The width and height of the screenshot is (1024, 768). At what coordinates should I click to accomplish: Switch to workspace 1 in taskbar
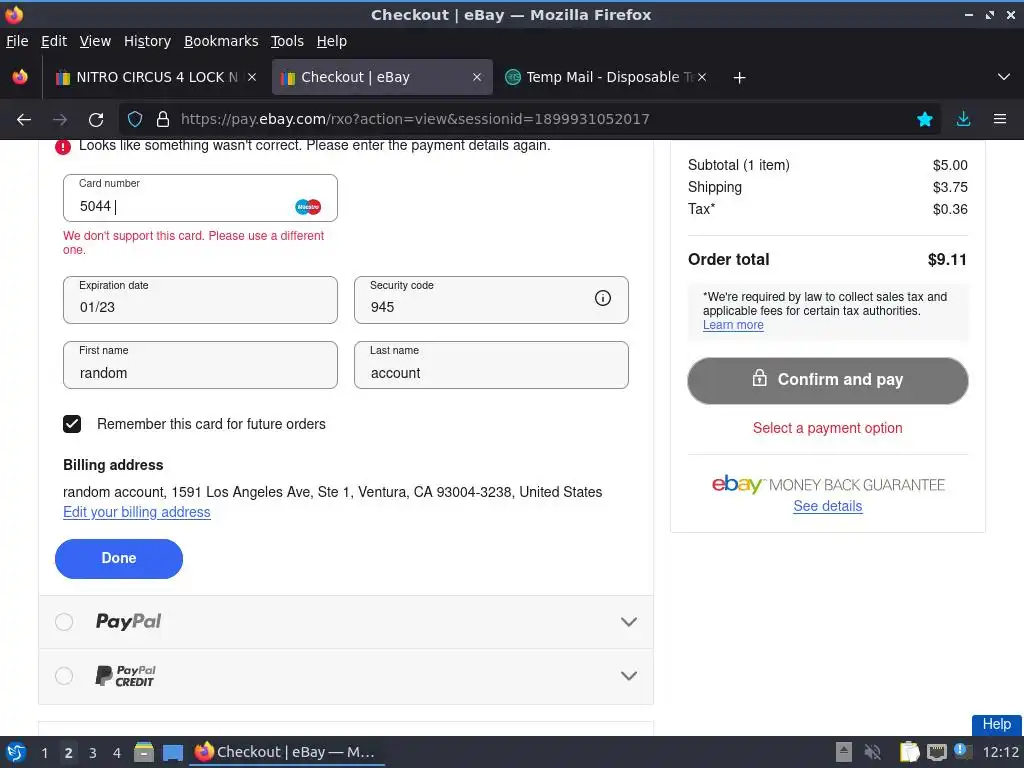[44, 753]
